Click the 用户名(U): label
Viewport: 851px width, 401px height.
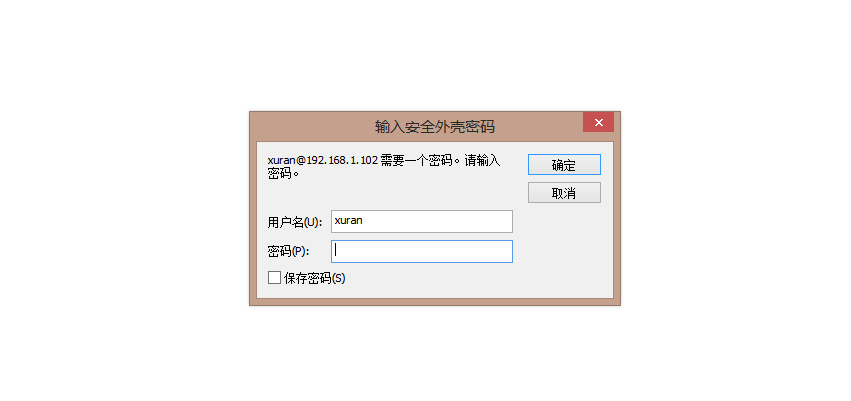tap(295, 222)
